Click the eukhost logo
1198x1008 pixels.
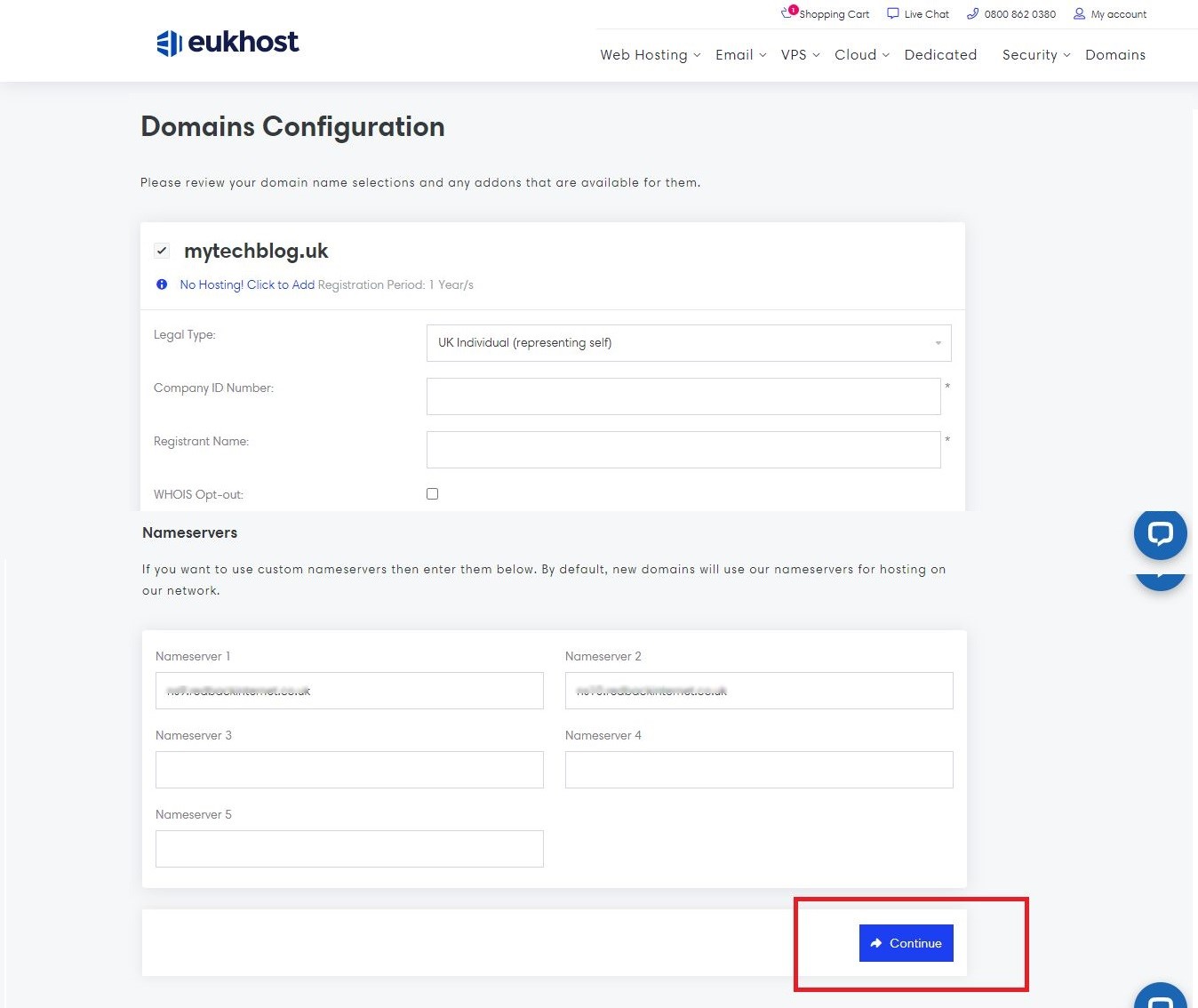tap(228, 42)
